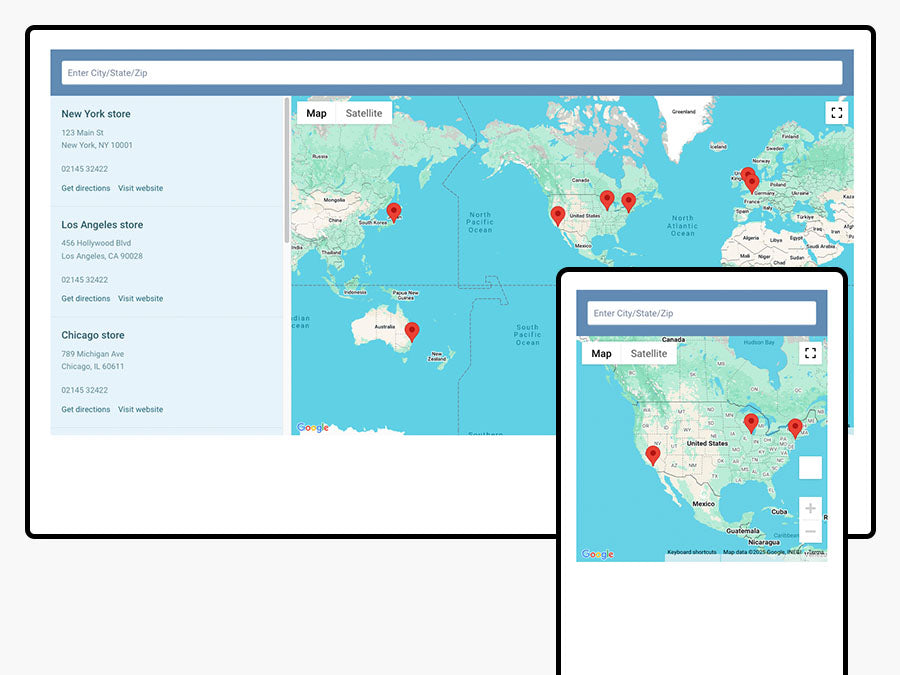Viewport: 900px width, 675px height.
Task: Select the Japan marker on desktop map
Action: point(394,211)
